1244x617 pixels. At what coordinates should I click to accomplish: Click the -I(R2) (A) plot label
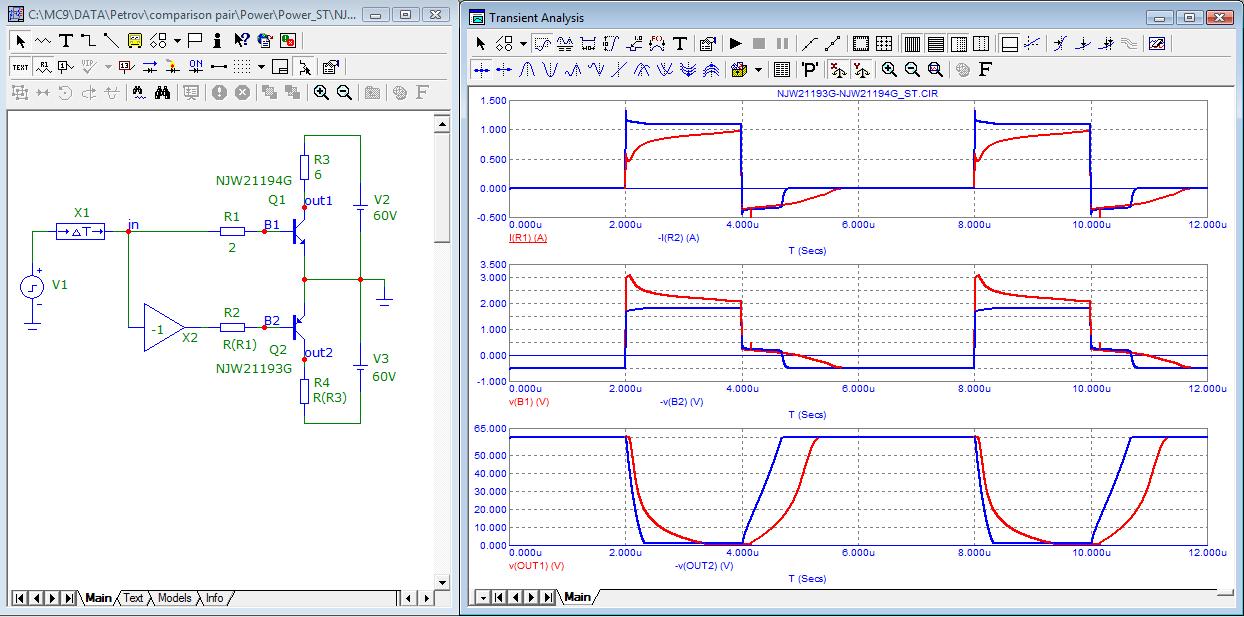click(679, 238)
